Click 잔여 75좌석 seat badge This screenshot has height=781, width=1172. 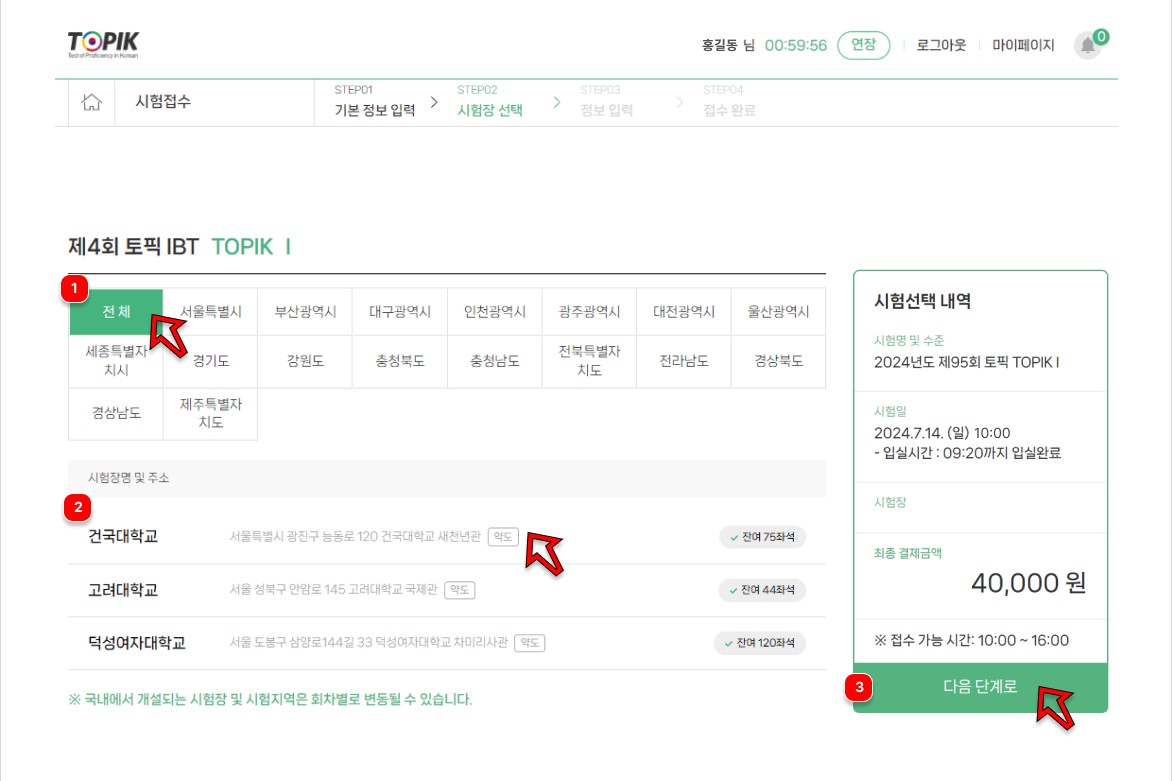pos(762,537)
